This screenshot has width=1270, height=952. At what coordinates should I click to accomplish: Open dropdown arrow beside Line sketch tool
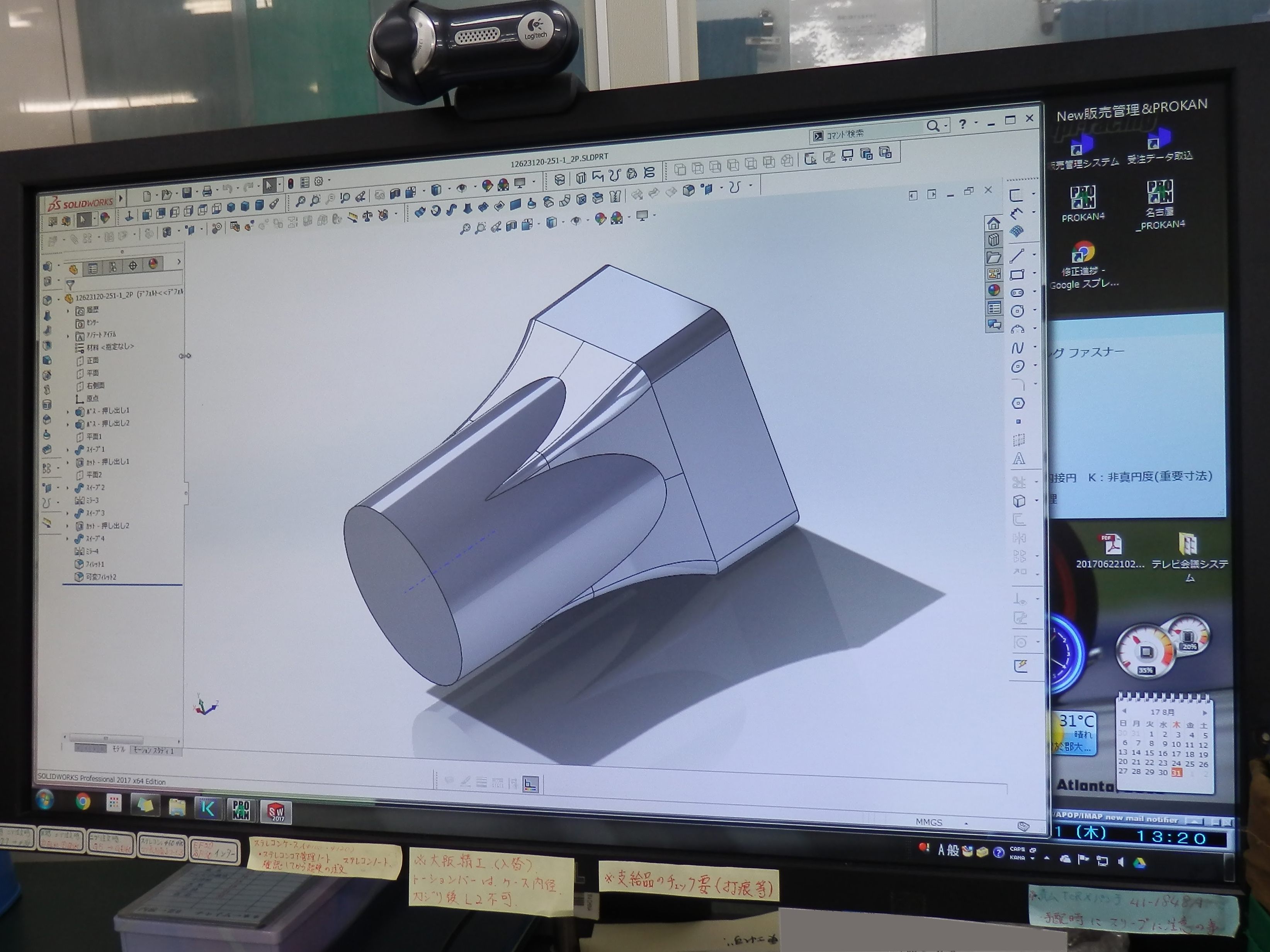[x=1035, y=254]
